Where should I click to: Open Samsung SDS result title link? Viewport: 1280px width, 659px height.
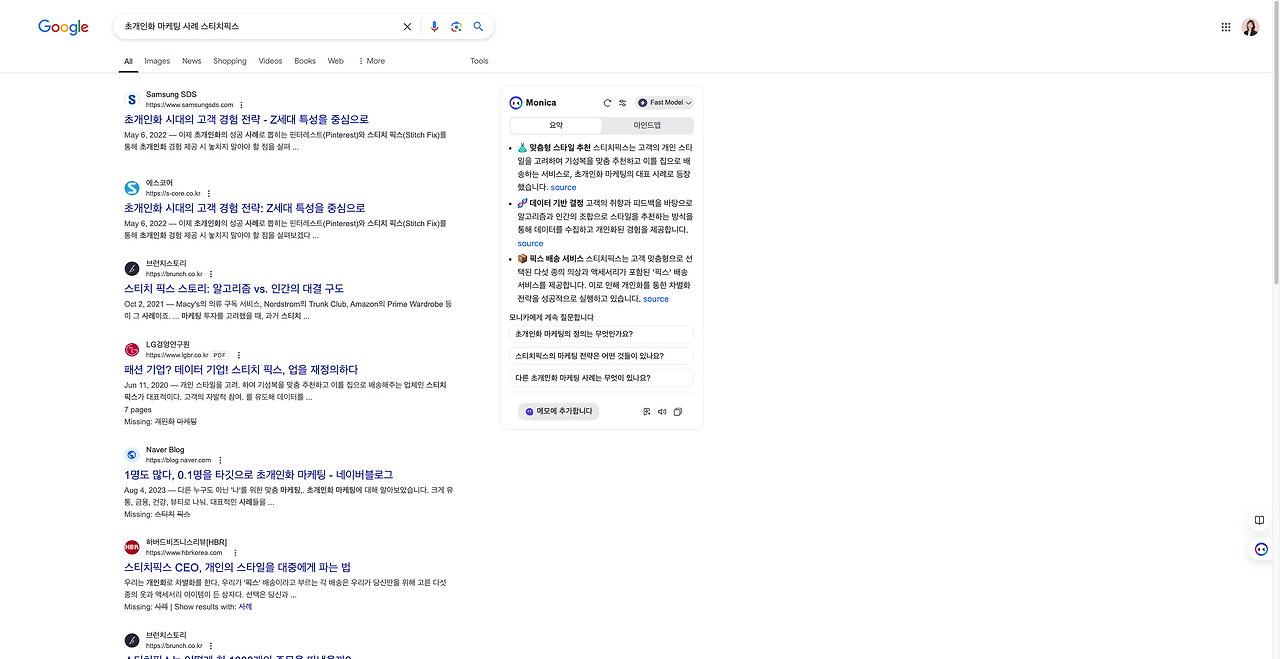[x=246, y=119]
